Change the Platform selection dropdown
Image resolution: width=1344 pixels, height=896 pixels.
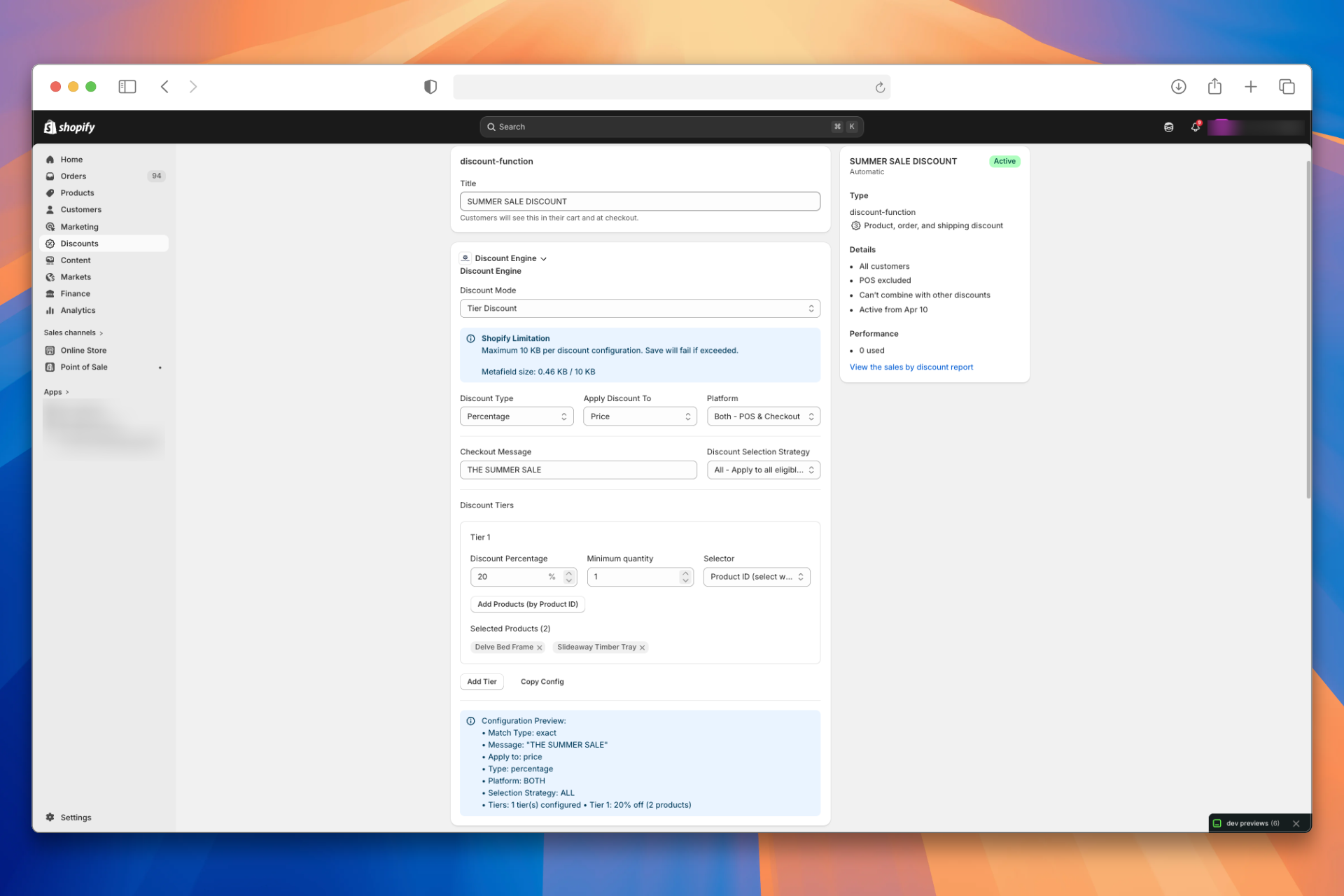click(x=762, y=416)
